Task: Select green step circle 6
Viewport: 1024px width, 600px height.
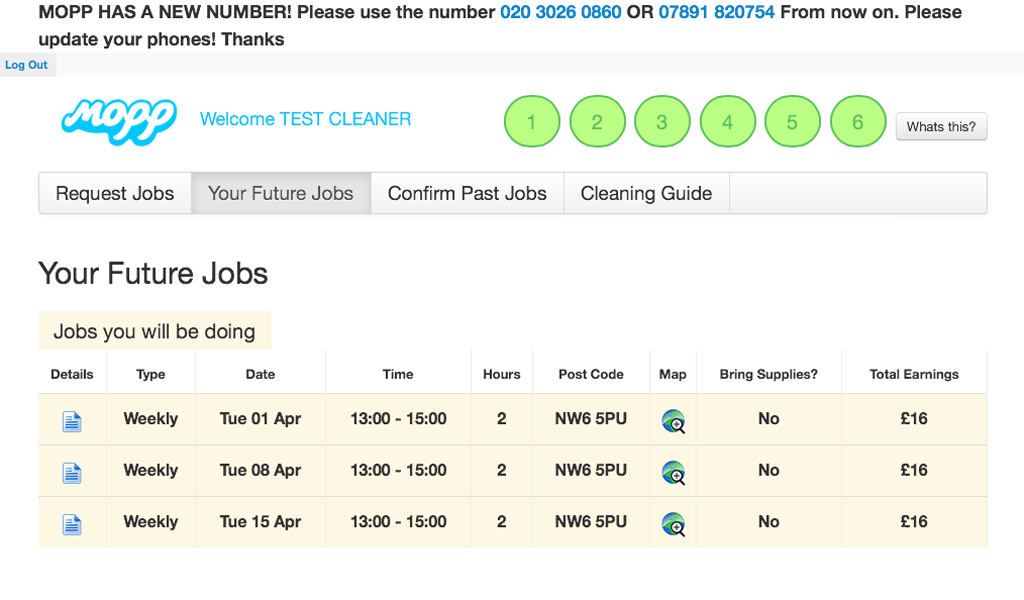Action: (x=857, y=121)
